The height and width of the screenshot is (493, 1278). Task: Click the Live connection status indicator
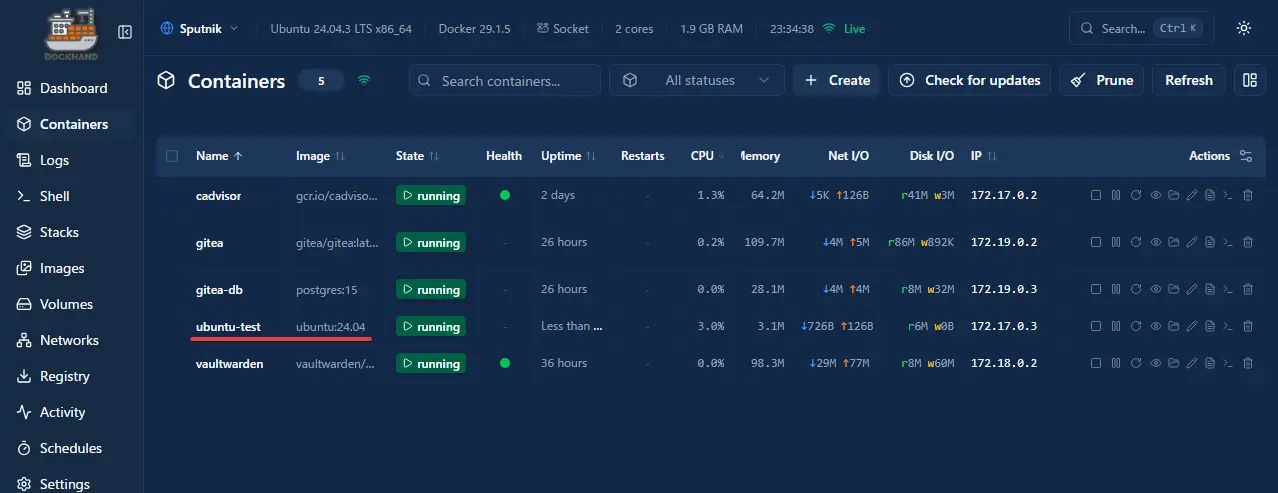click(844, 29)
